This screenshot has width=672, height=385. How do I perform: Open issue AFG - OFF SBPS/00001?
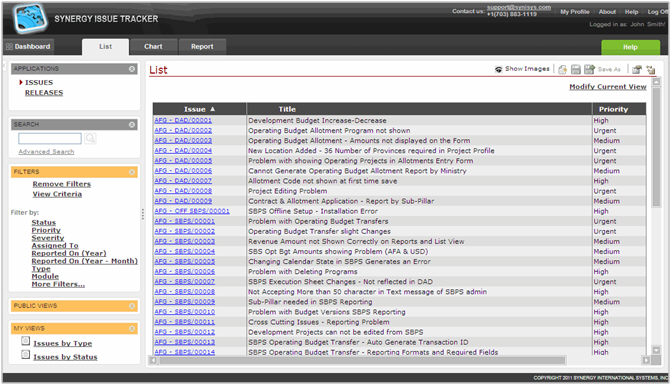pyautogui.click(x=192, y=211)
